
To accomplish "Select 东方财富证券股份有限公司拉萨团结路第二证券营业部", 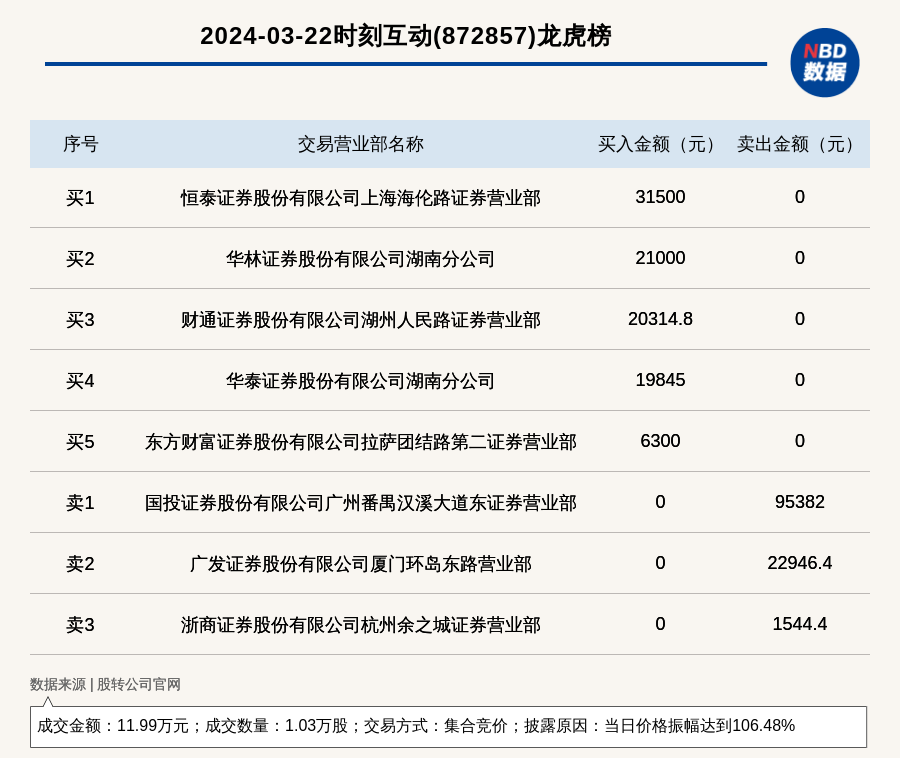I will click(360, 442).
